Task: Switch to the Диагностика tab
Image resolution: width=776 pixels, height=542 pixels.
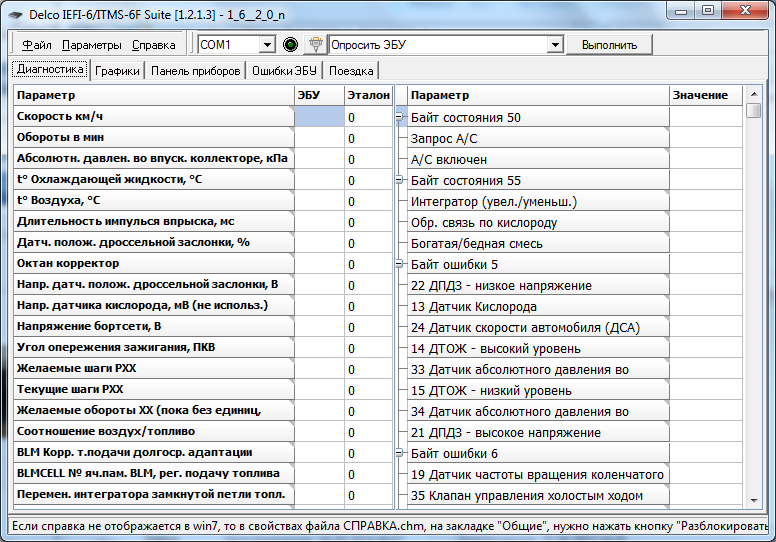Action: (x=50, y=69)
